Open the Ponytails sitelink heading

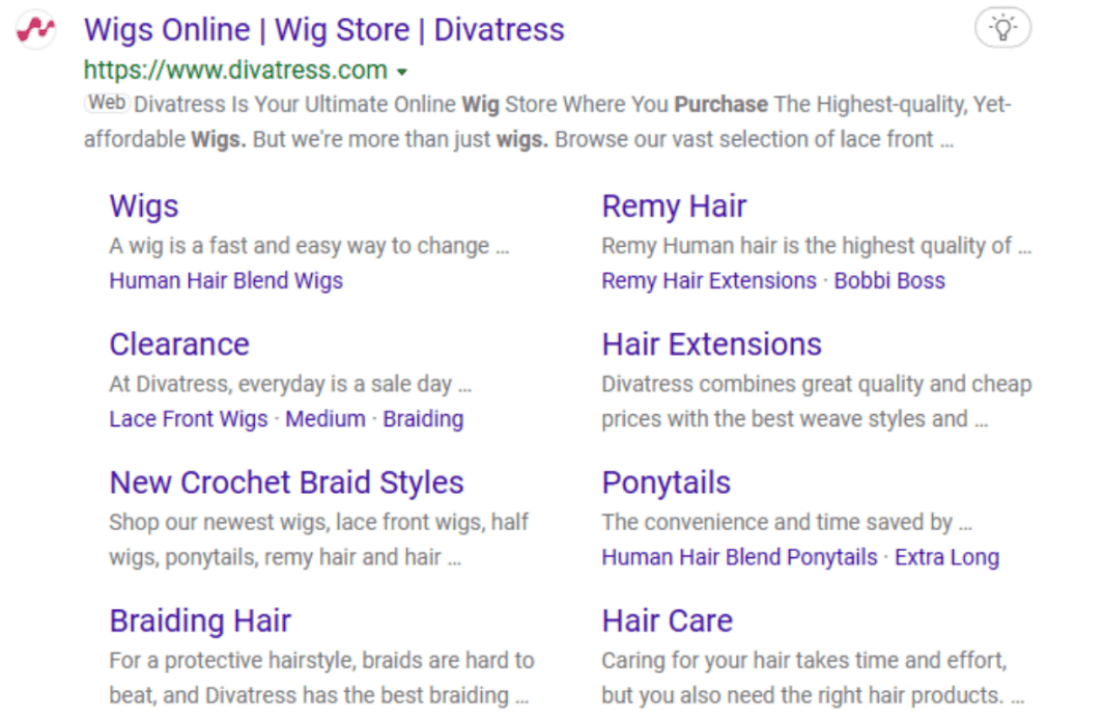(x=666, y=483)
